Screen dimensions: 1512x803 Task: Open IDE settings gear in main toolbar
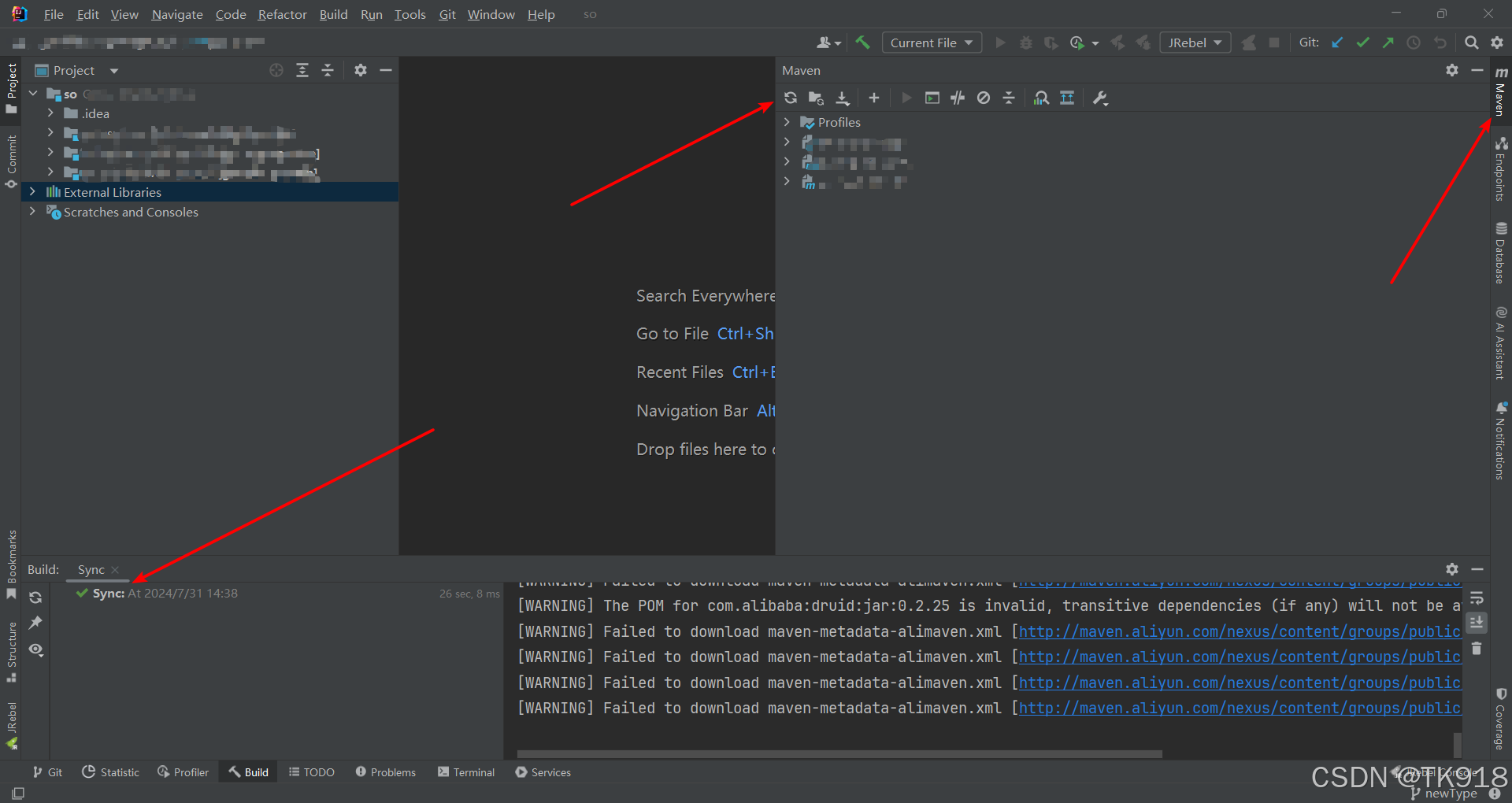click(1496, 43)
